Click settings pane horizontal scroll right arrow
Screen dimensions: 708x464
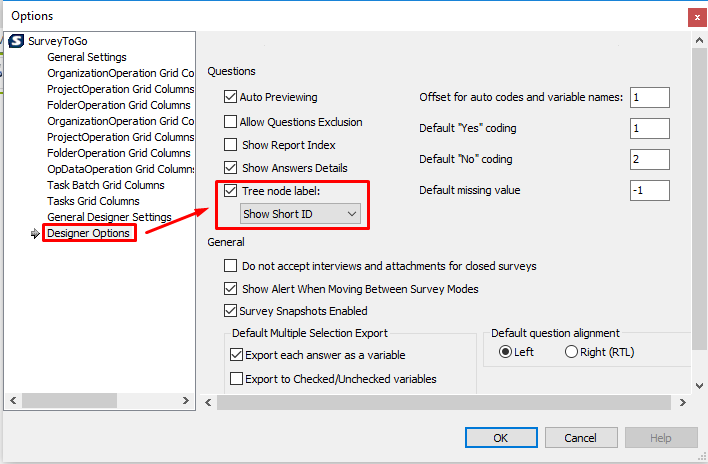point(683,402)
